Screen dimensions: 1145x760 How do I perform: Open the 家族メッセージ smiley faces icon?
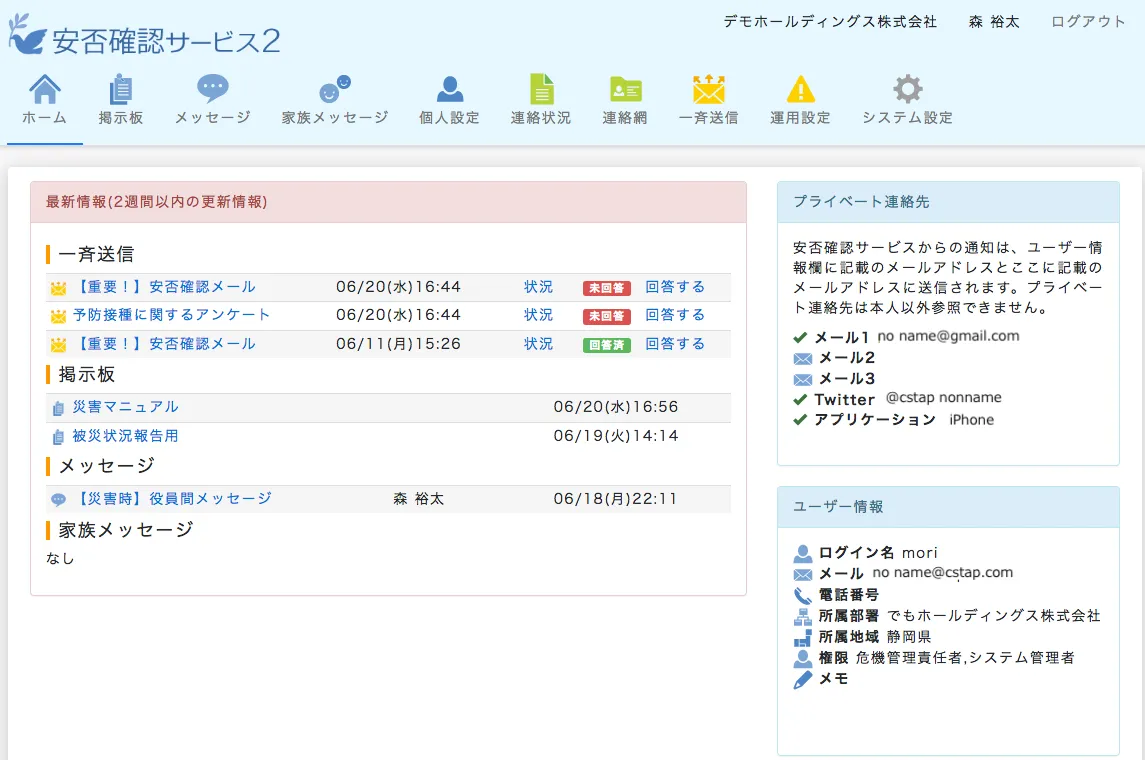click(334, 90)
